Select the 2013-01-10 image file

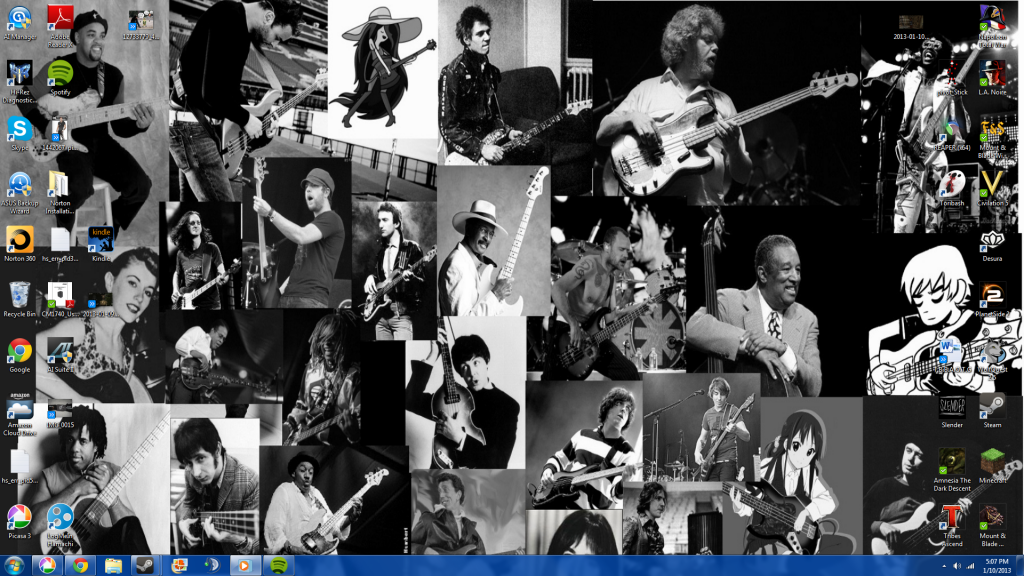pyautogui.click(x=910, y=27)
